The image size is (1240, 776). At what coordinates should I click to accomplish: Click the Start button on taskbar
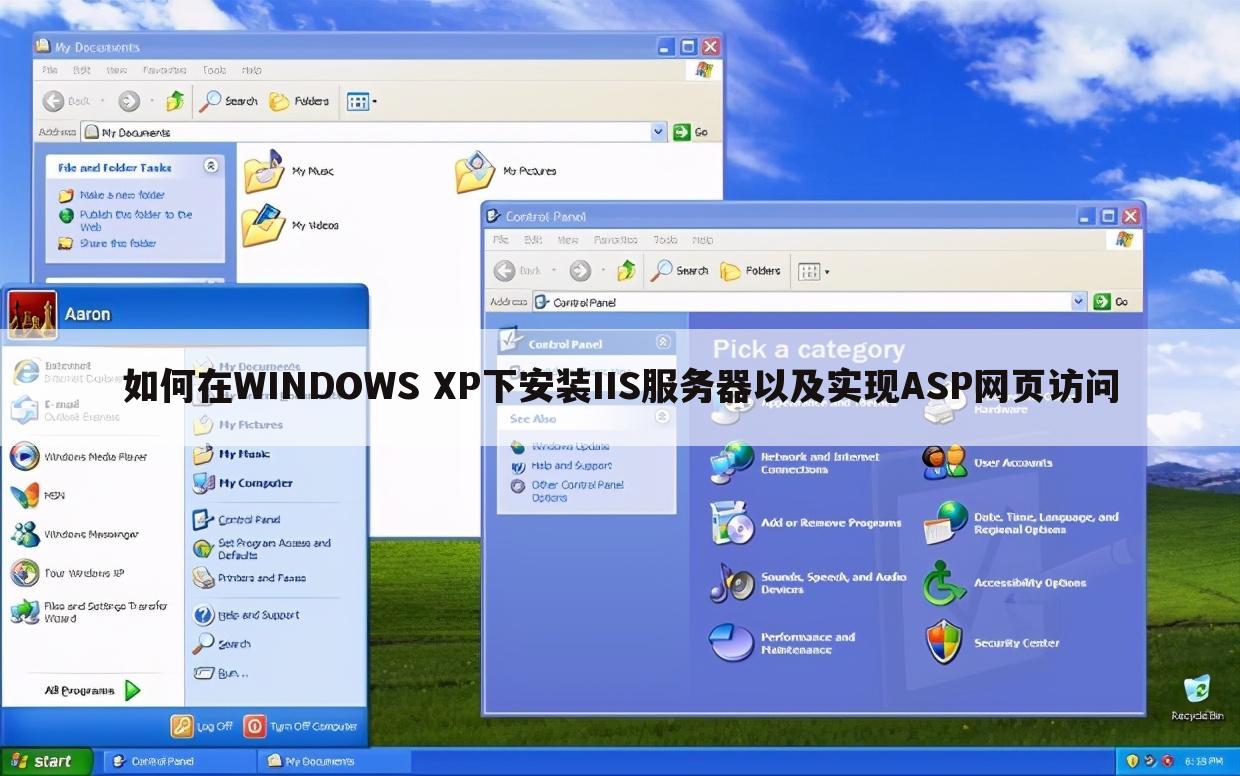46,761
